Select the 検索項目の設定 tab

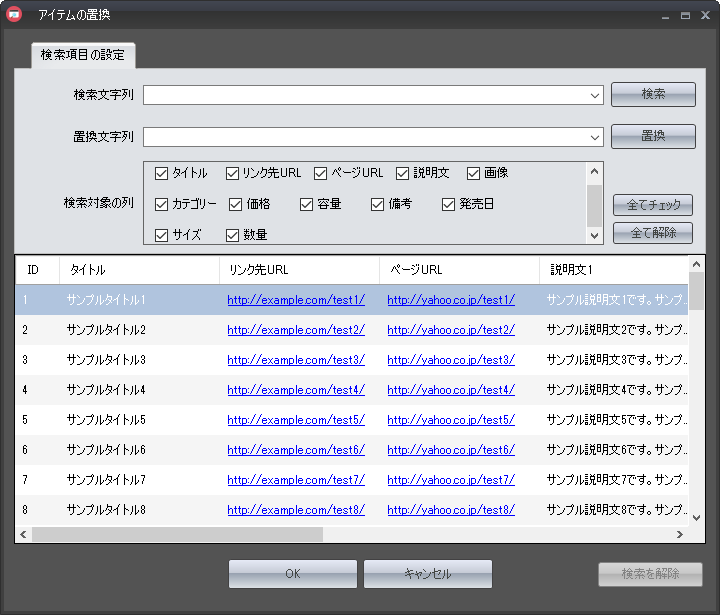pyautogui.click(x=83, y=55)
